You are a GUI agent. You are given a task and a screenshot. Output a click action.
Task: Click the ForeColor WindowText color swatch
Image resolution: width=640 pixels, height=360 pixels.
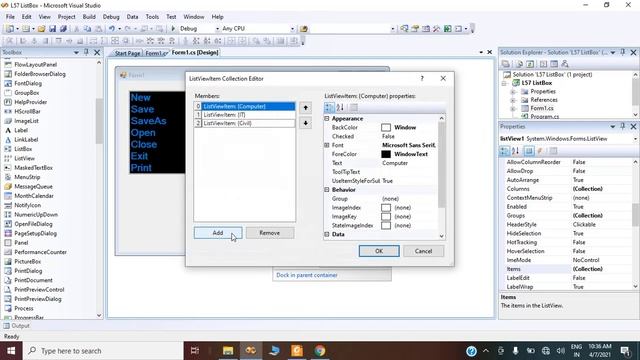(386, 154)
